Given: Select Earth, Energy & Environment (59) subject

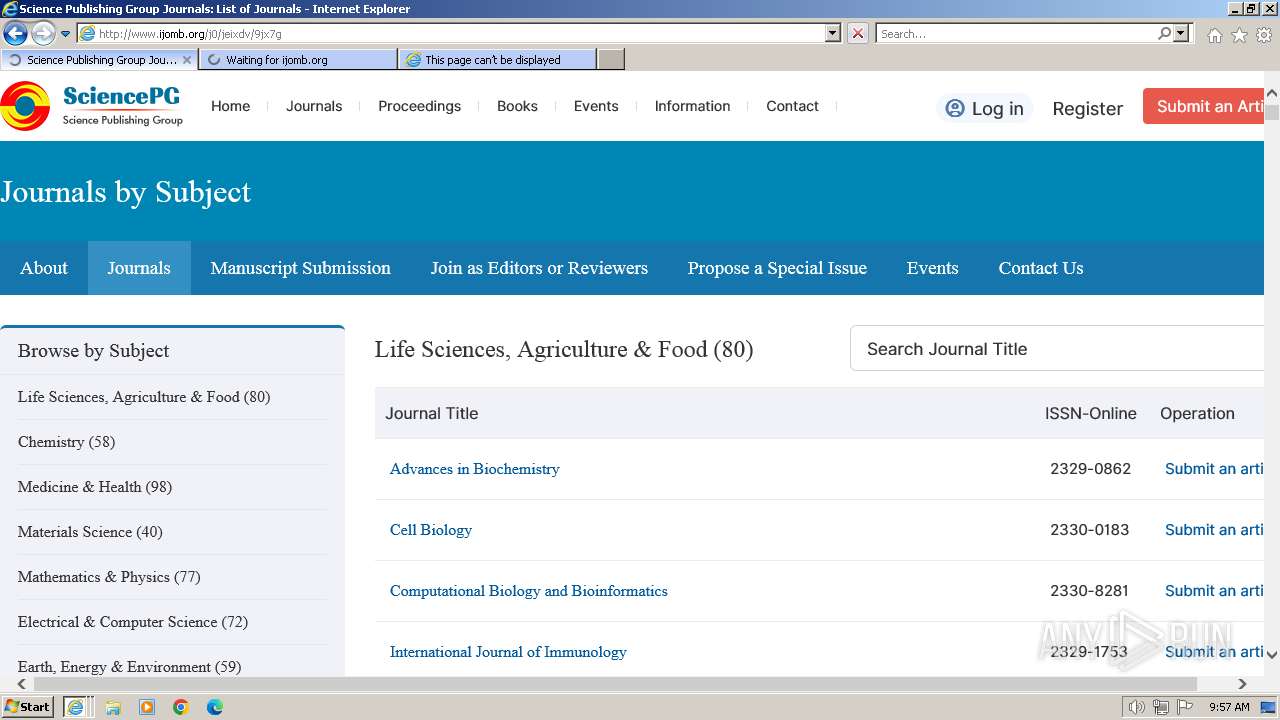Looking at the screenshot, I should click(x=129, y=667).
